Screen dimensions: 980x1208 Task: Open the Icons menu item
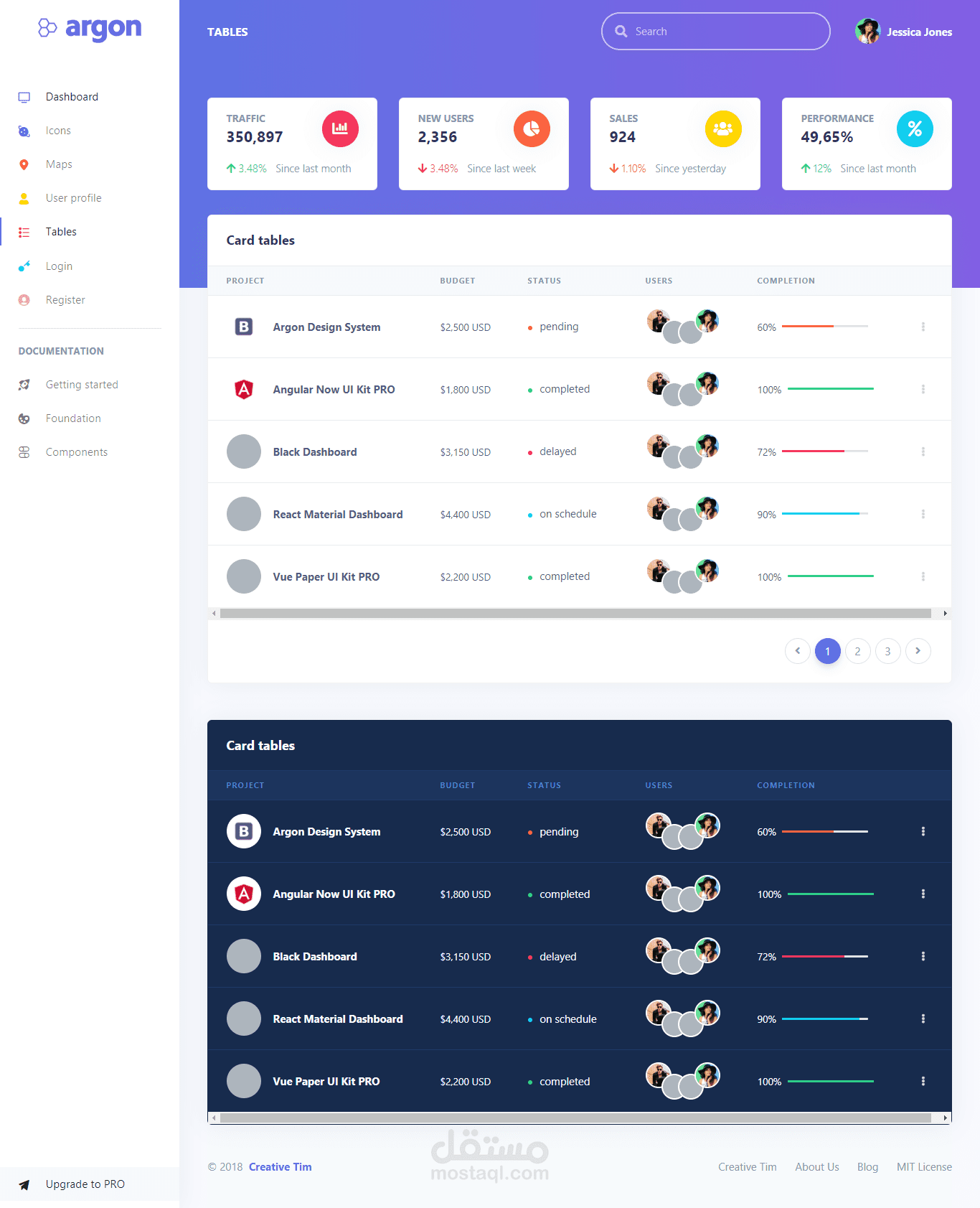pos(90,131)
